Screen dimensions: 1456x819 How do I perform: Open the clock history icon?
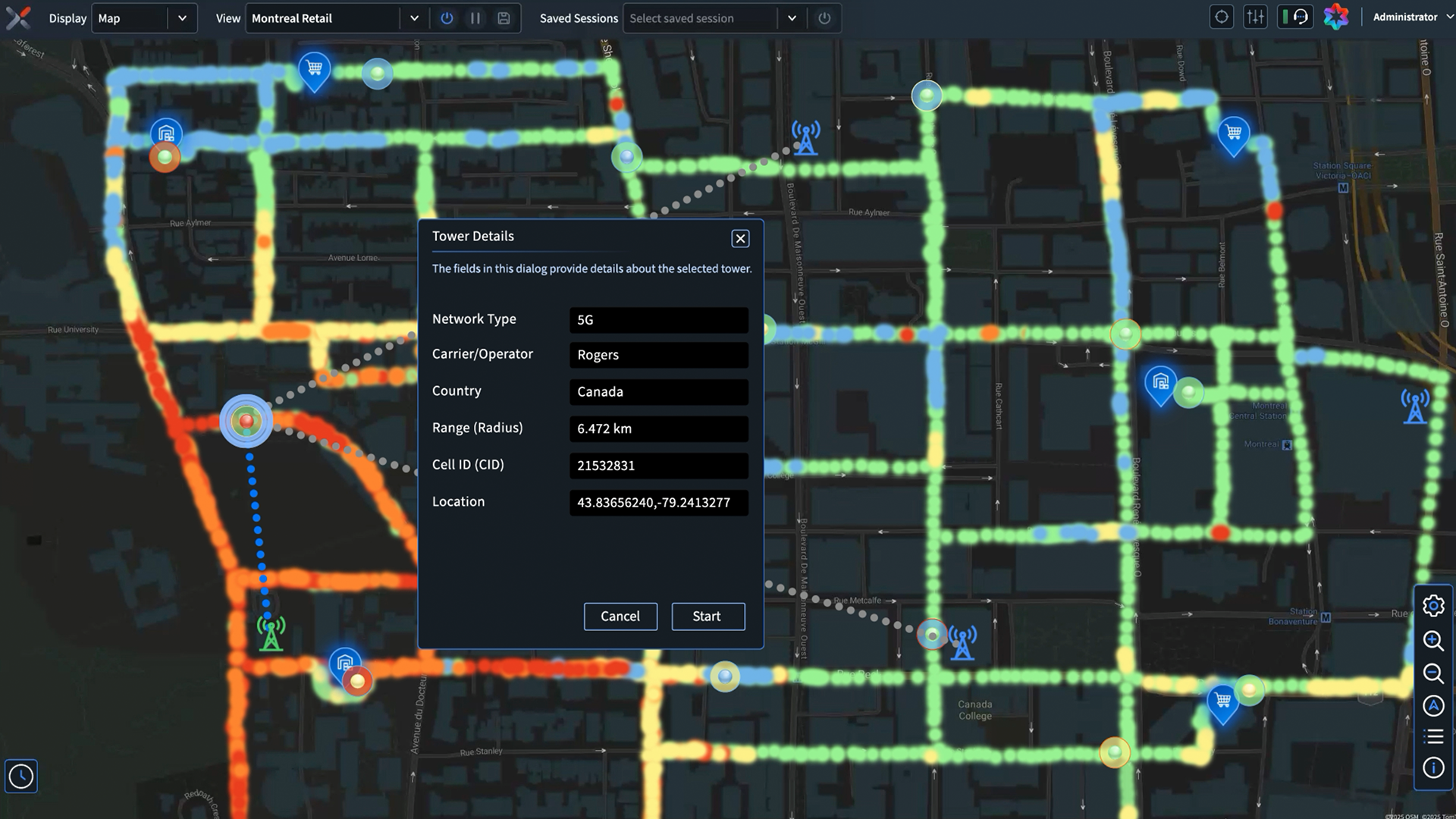pos(21,776)
